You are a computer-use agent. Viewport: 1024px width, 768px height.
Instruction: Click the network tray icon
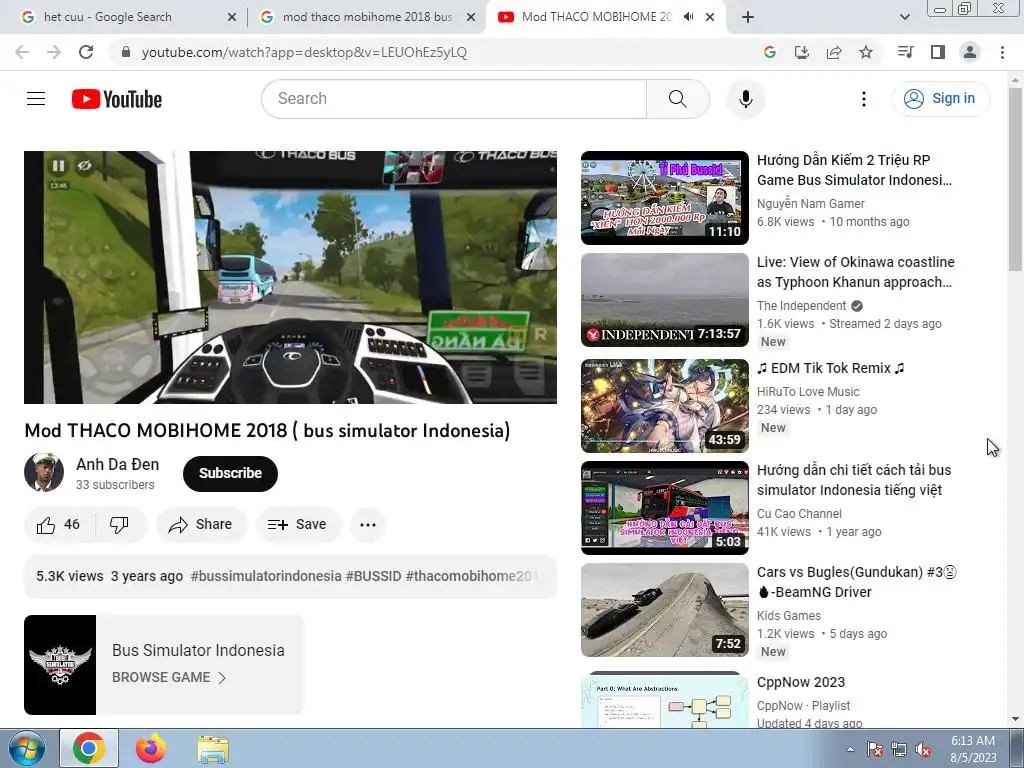click(899, 749)
